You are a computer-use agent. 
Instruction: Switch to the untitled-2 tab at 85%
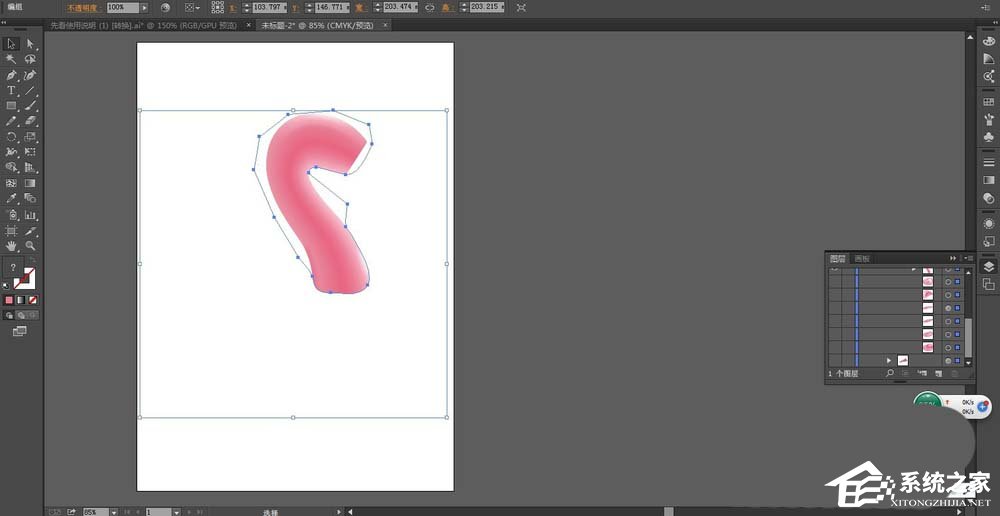(319, 25)
